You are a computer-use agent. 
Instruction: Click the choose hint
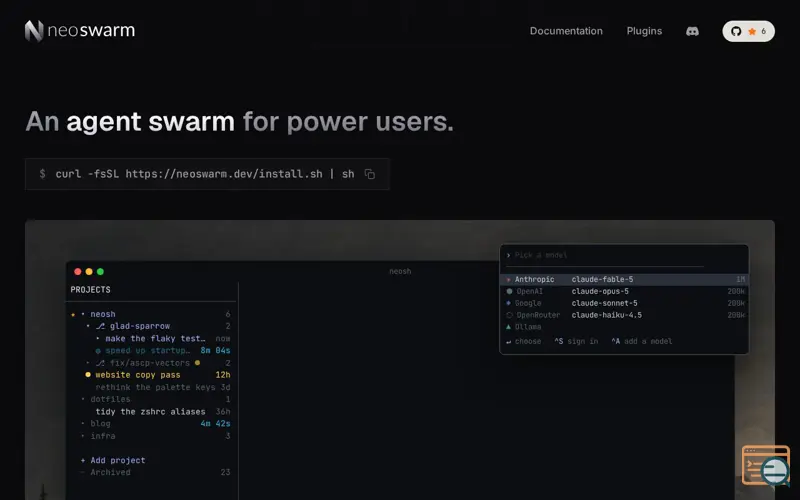tap(523, 341)
